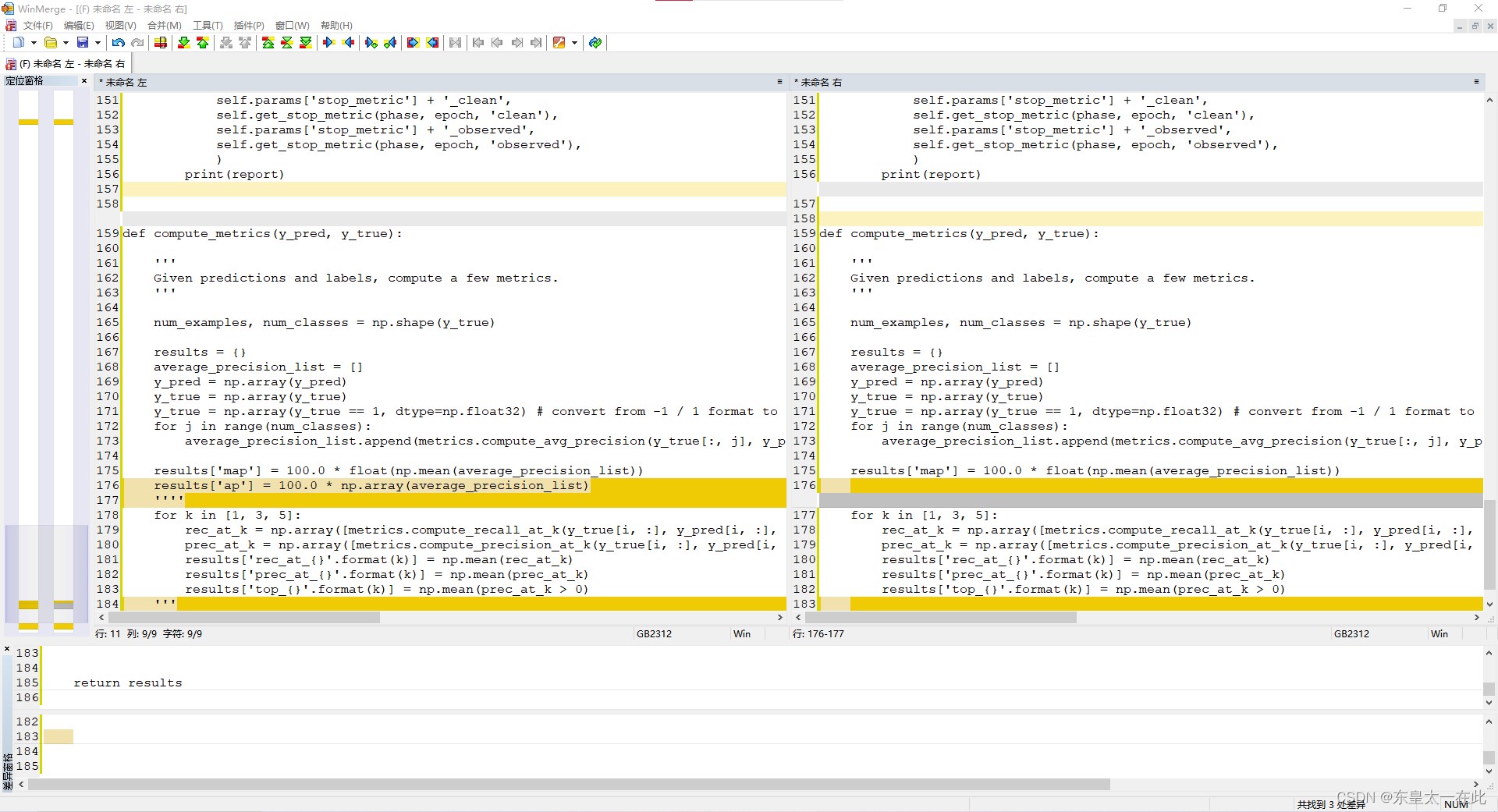Open the 视图(V) menu
The width and height of the screenshot is (1498, 812).
(120, 26)
